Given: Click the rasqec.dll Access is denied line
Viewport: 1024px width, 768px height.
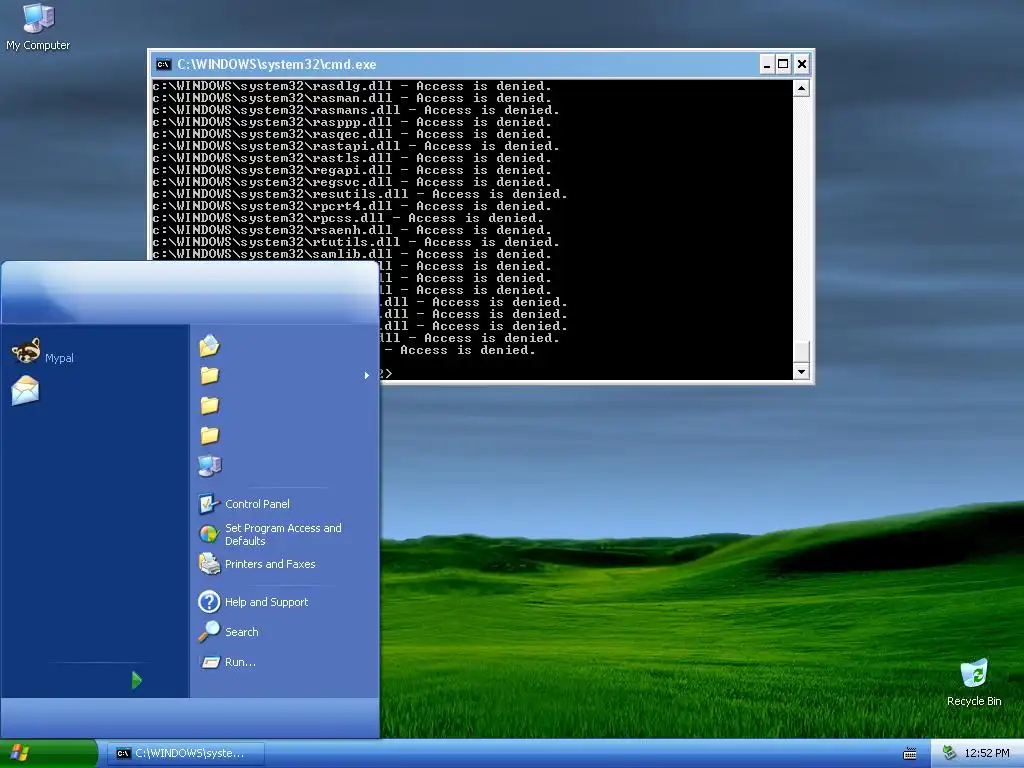Looking at the screenshot, I should click(x=352, y=134).
